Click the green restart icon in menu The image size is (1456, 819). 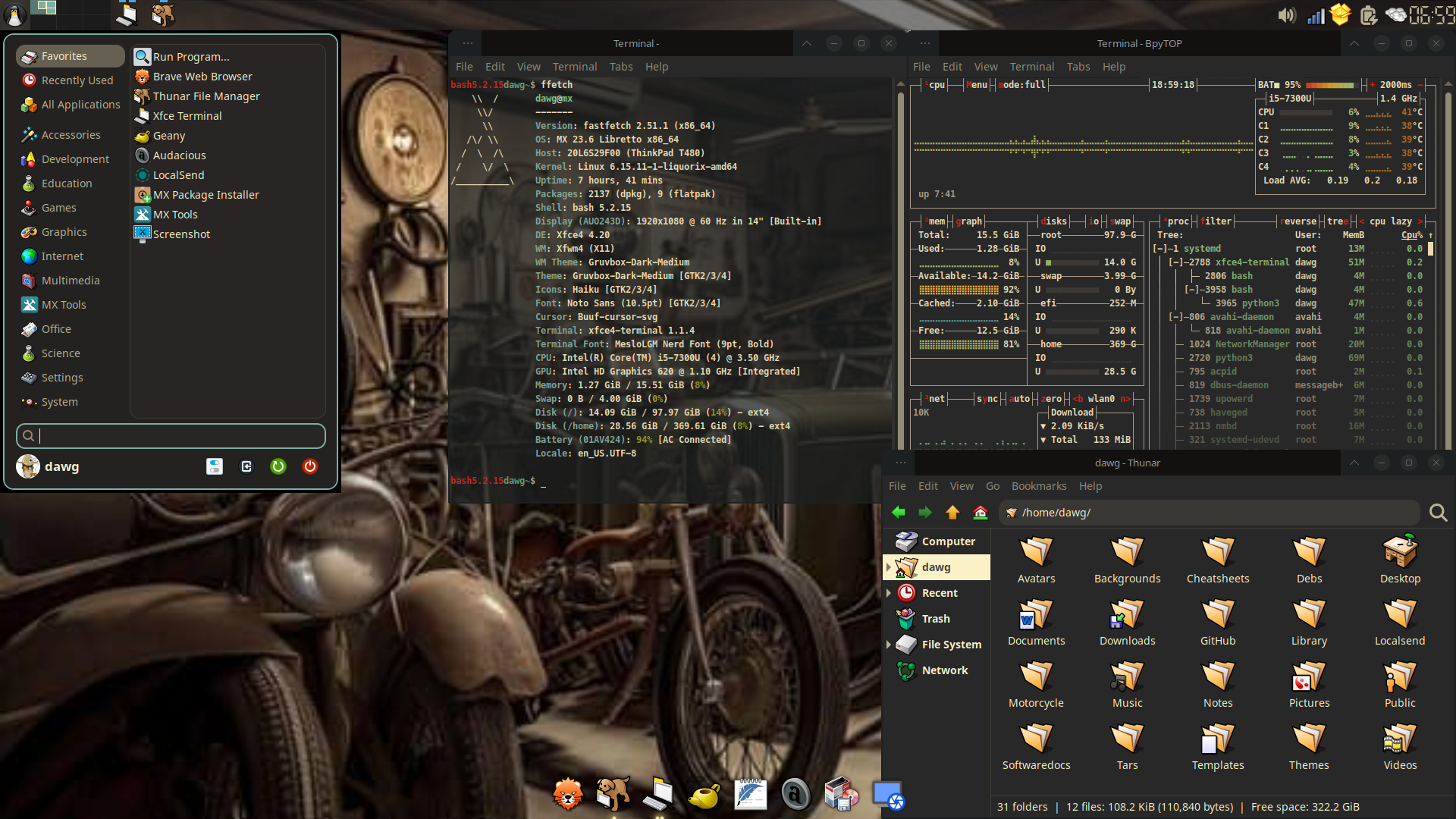[x=278, y=466]
